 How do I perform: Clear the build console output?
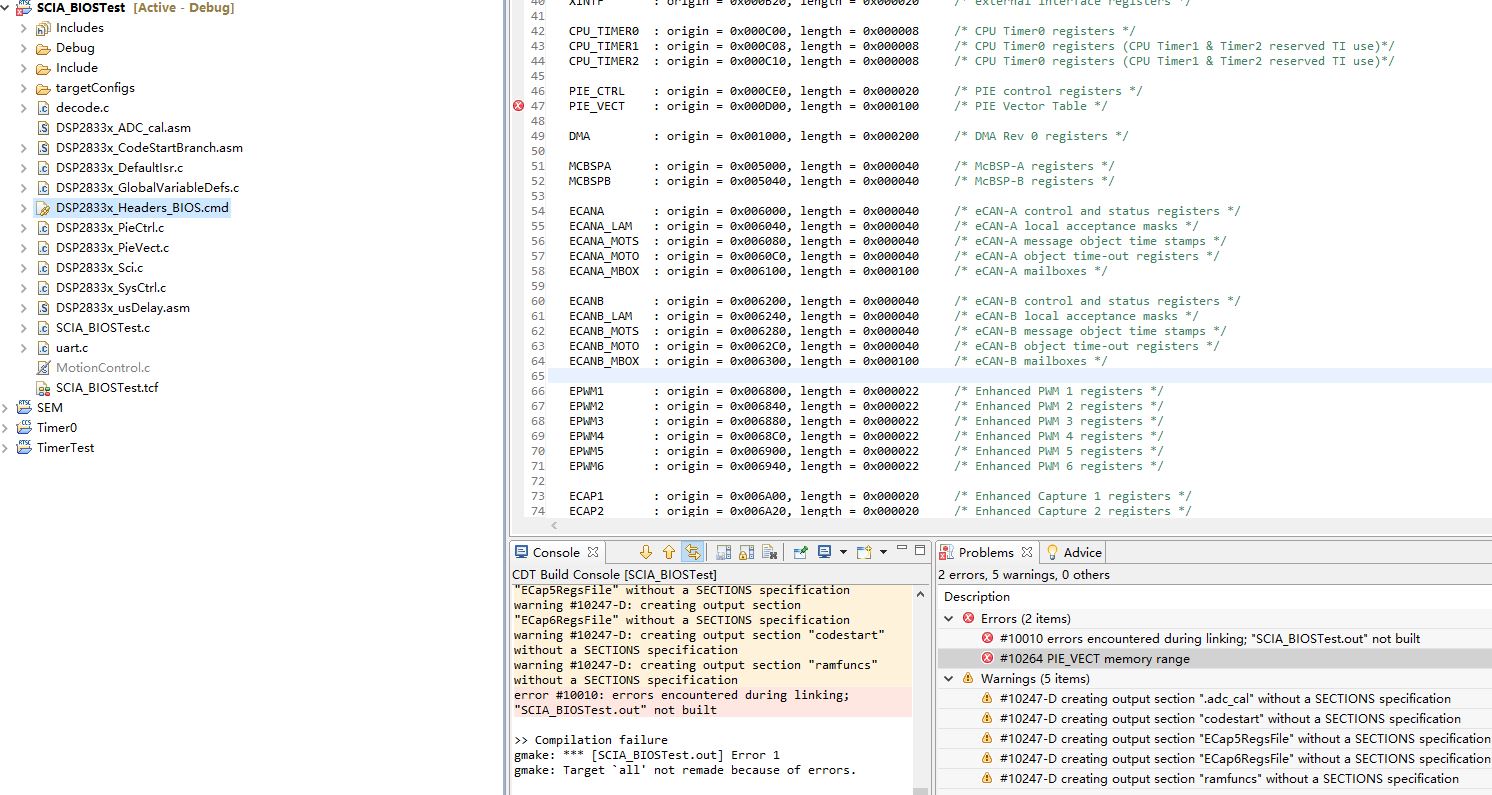coord(770,552)
